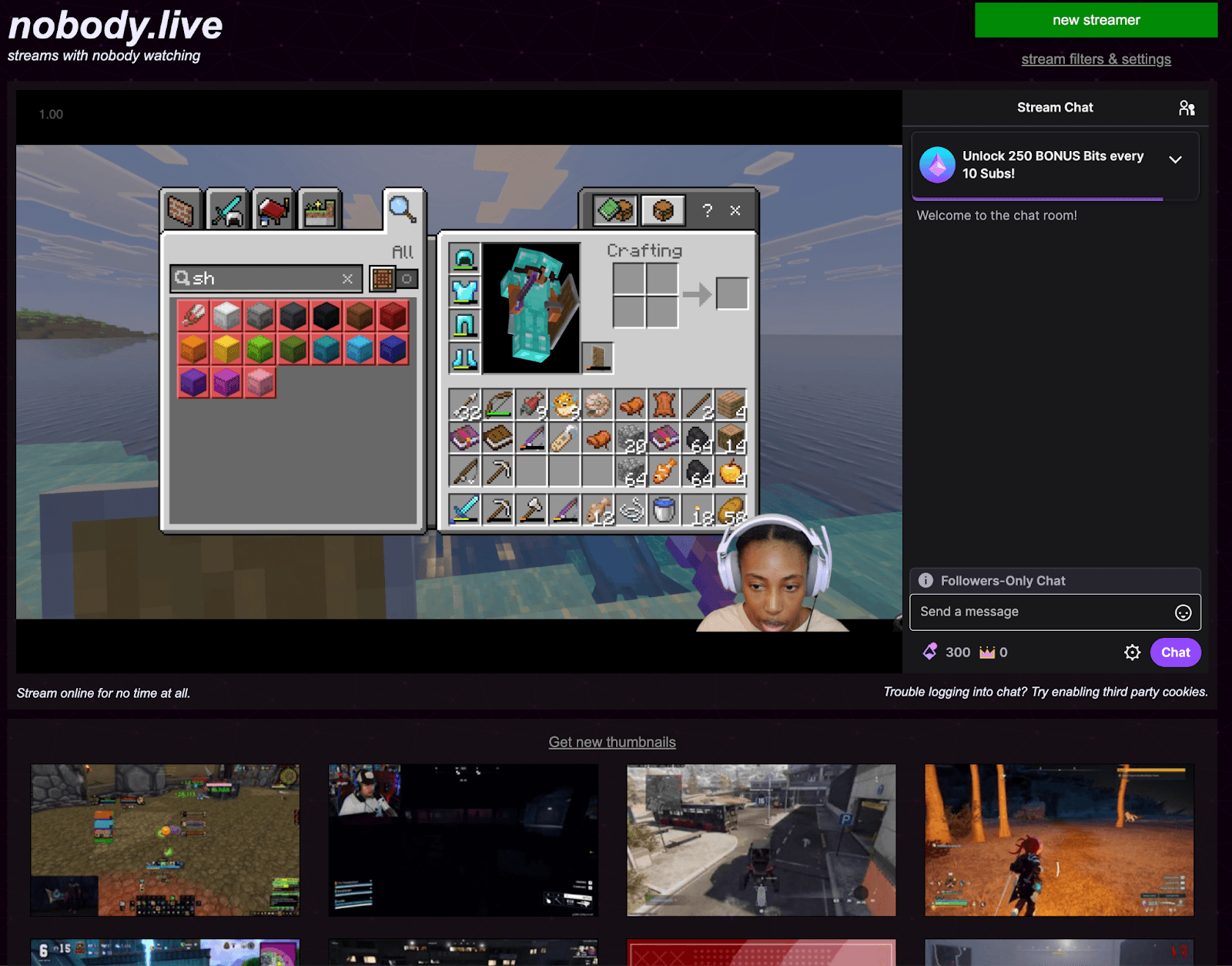Open the bus street game thumbnail

click(x=761, y=840)
